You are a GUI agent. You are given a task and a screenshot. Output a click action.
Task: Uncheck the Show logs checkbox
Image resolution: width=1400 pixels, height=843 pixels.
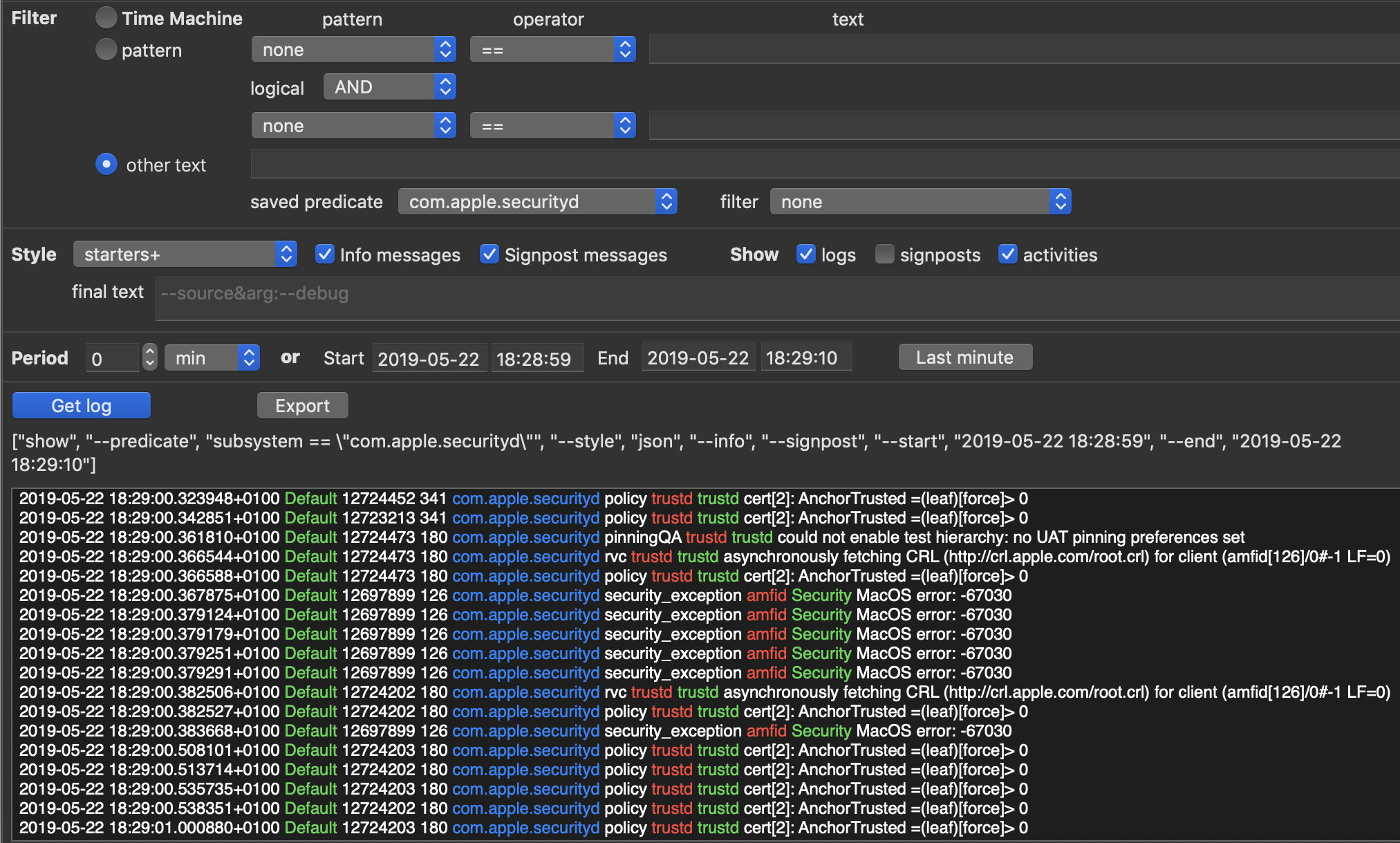pos(806,254)
